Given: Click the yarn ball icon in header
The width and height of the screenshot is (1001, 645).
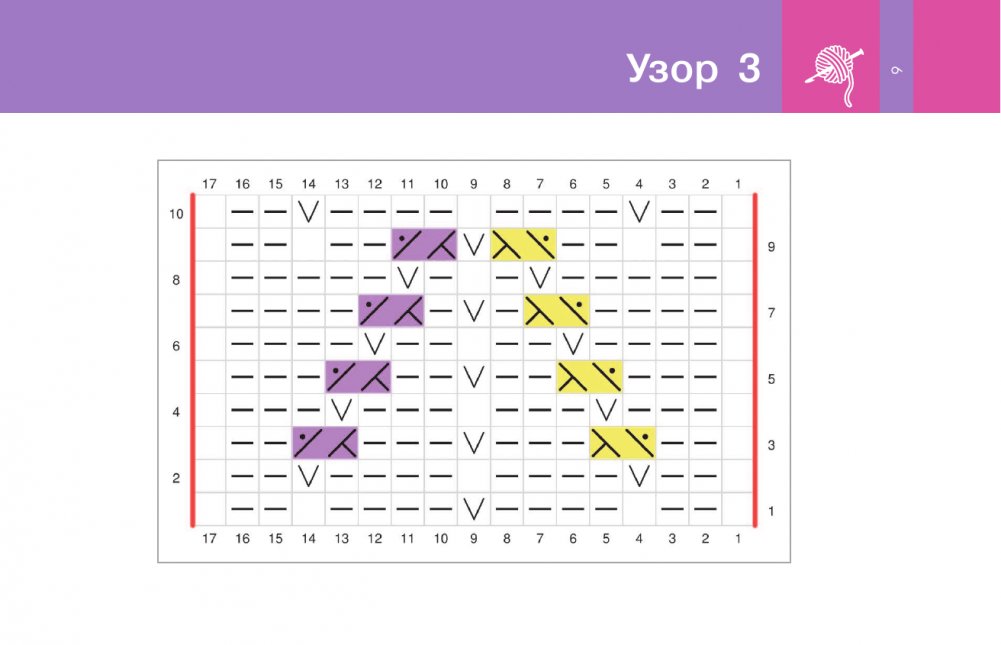Looking at the screenshot, I should pos(830,70).
